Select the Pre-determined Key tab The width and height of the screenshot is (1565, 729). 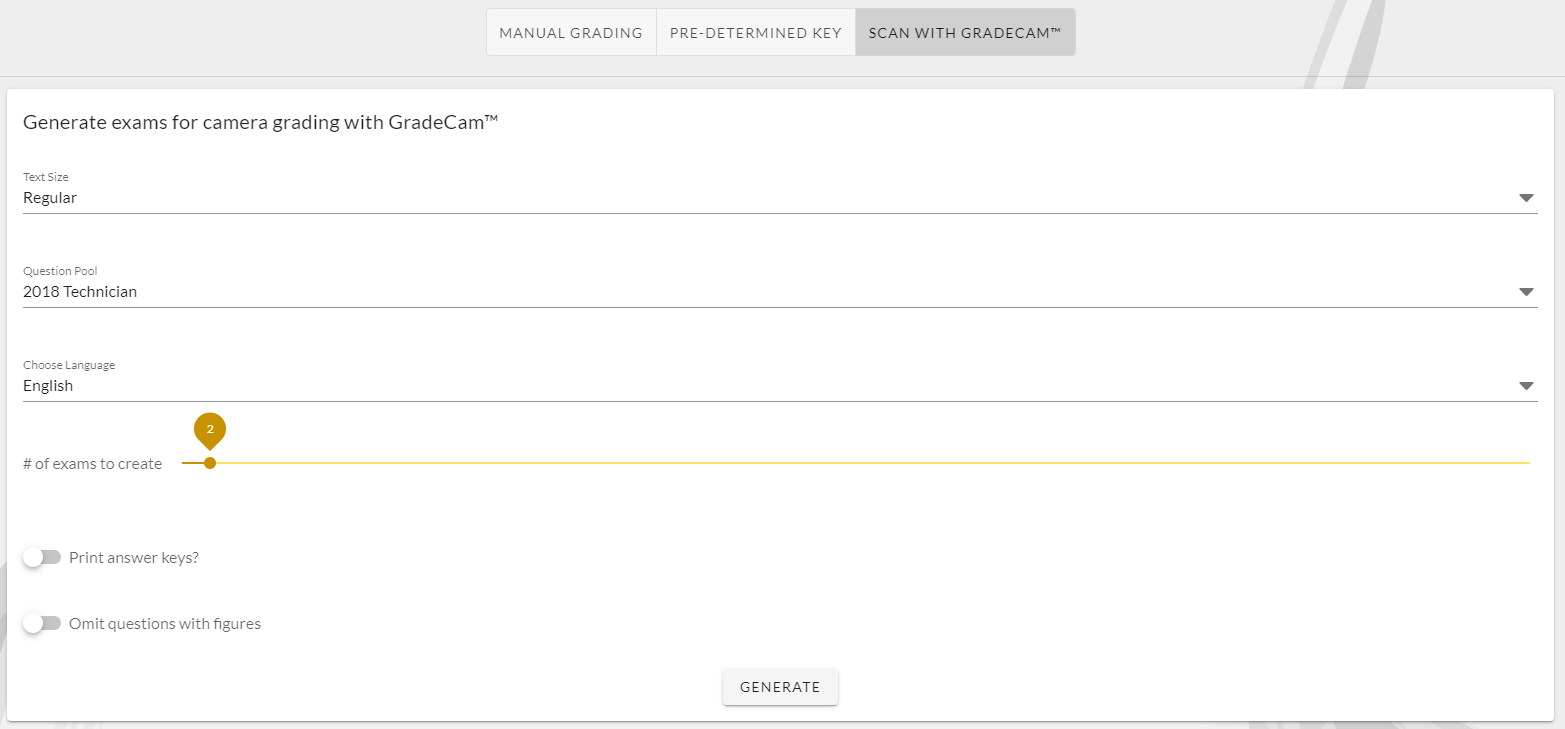[755, 32]
